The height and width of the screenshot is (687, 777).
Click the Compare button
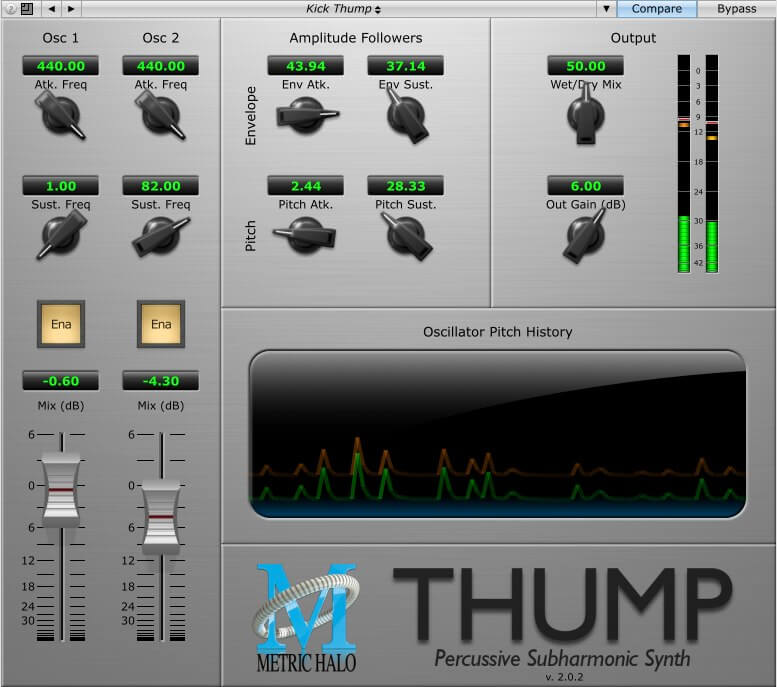tap(657, 9)
